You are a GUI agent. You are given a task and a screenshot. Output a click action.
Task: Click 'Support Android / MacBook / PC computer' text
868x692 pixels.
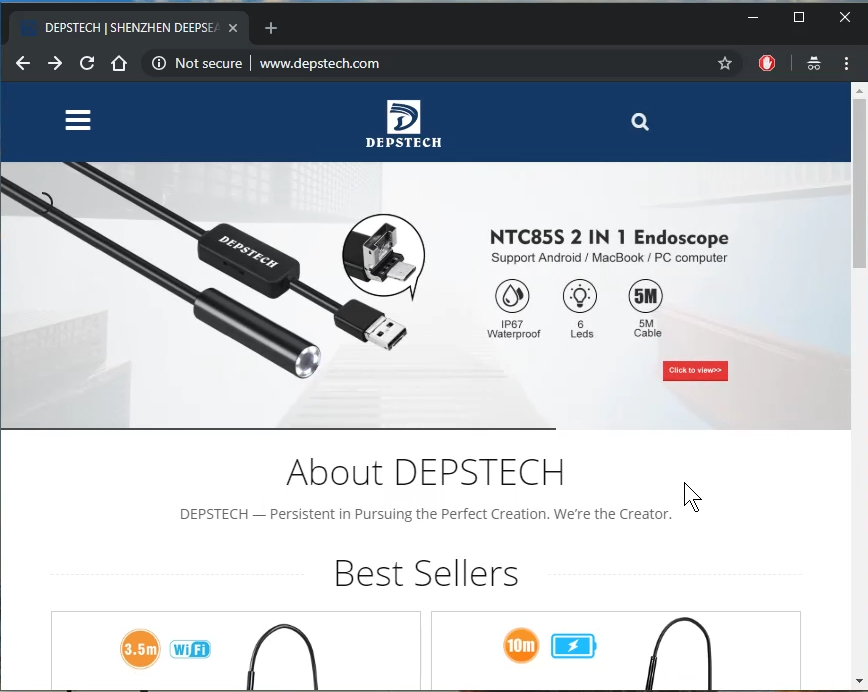[x=609, y=258]
